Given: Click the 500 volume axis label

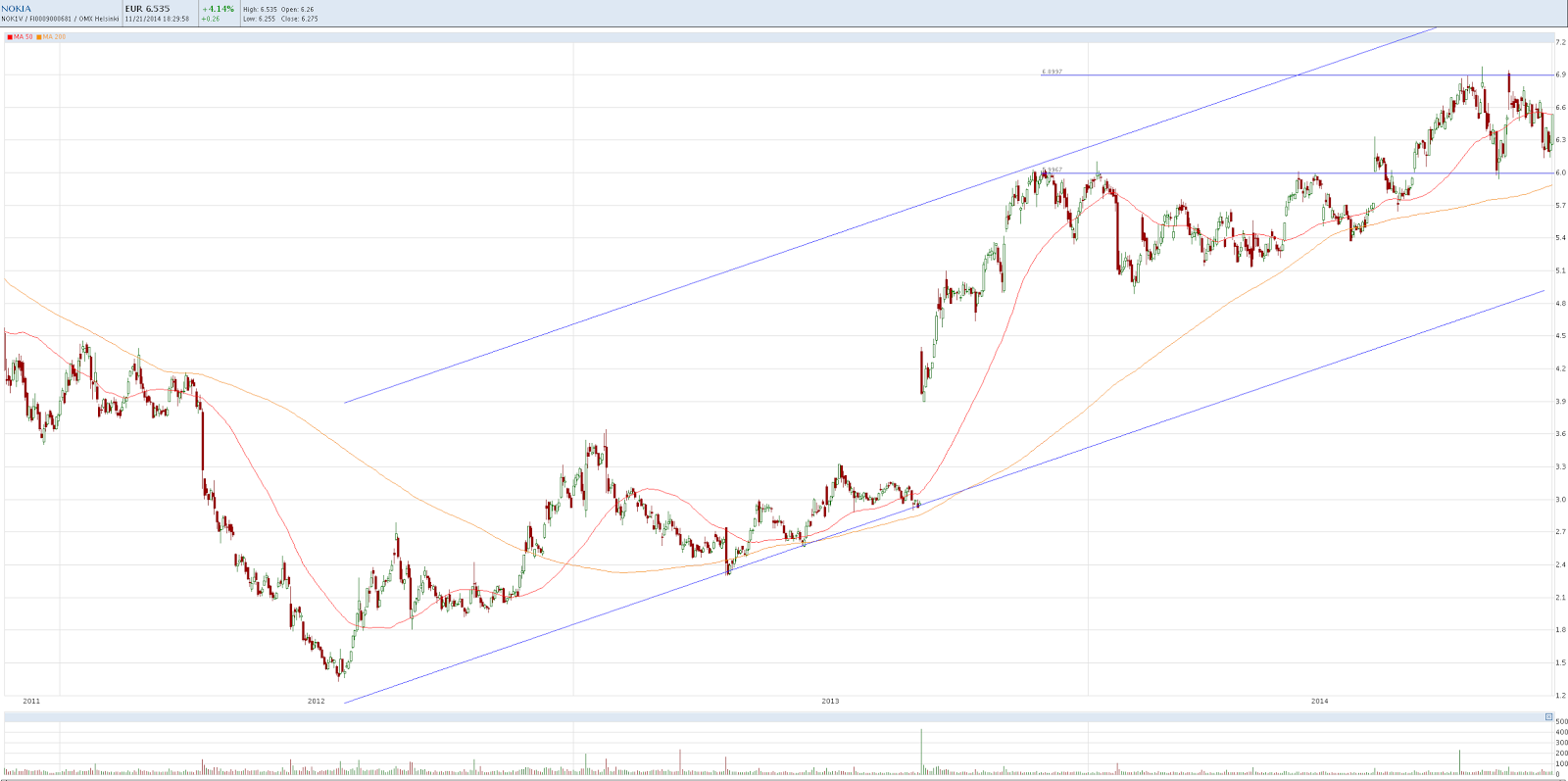Looking at the screenshot, I should click(x=1561, y=722).
